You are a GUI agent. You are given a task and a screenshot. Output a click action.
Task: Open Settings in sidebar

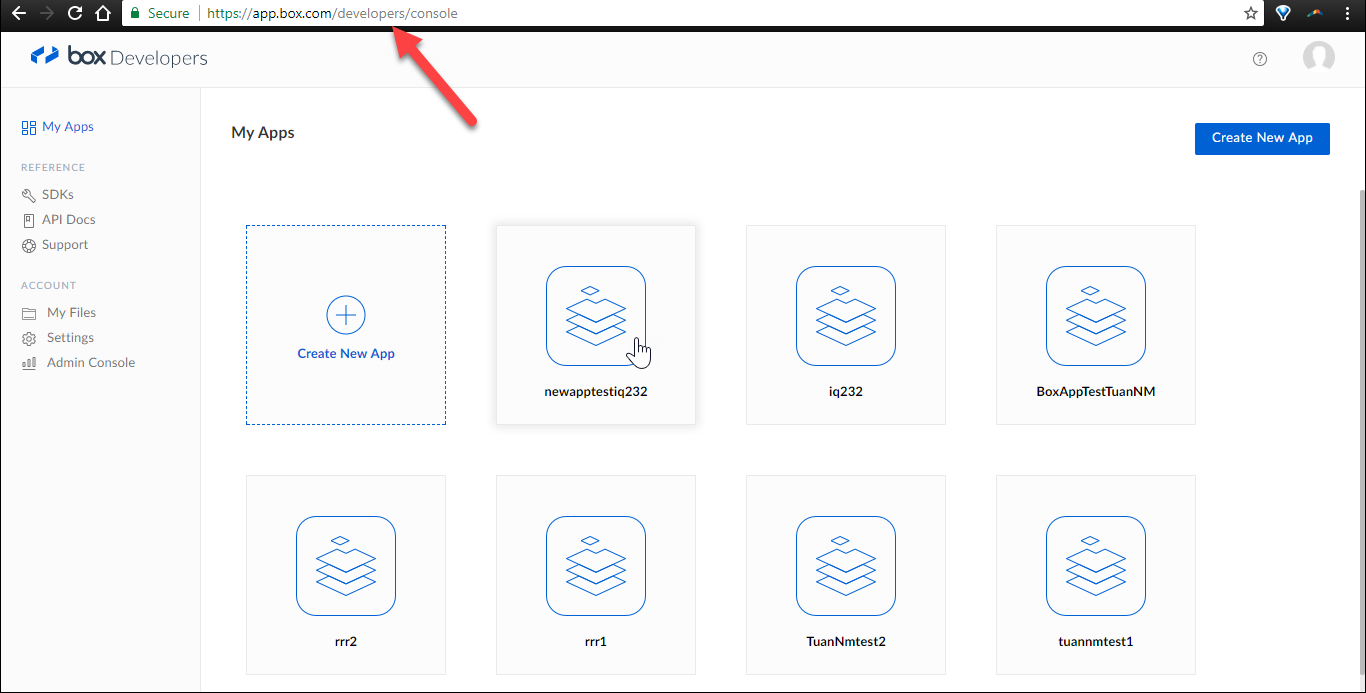[70, 338]
